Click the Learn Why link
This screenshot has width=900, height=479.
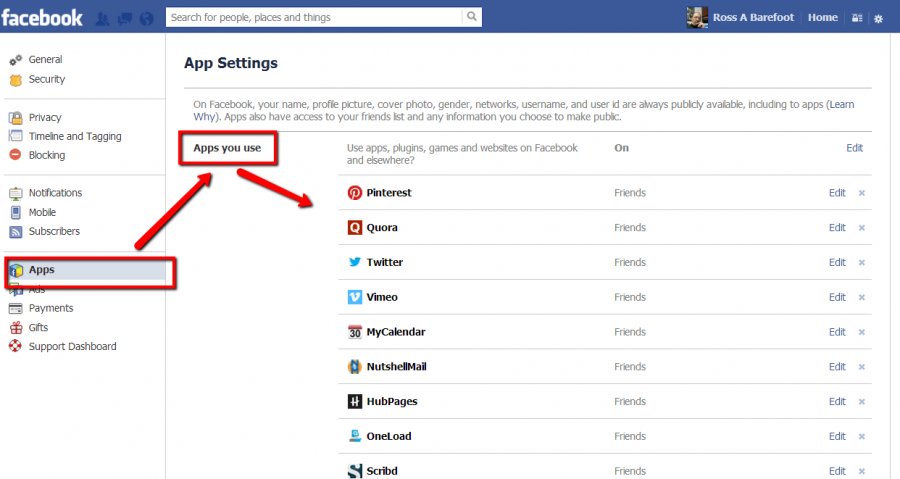click(x=842, y=104)
